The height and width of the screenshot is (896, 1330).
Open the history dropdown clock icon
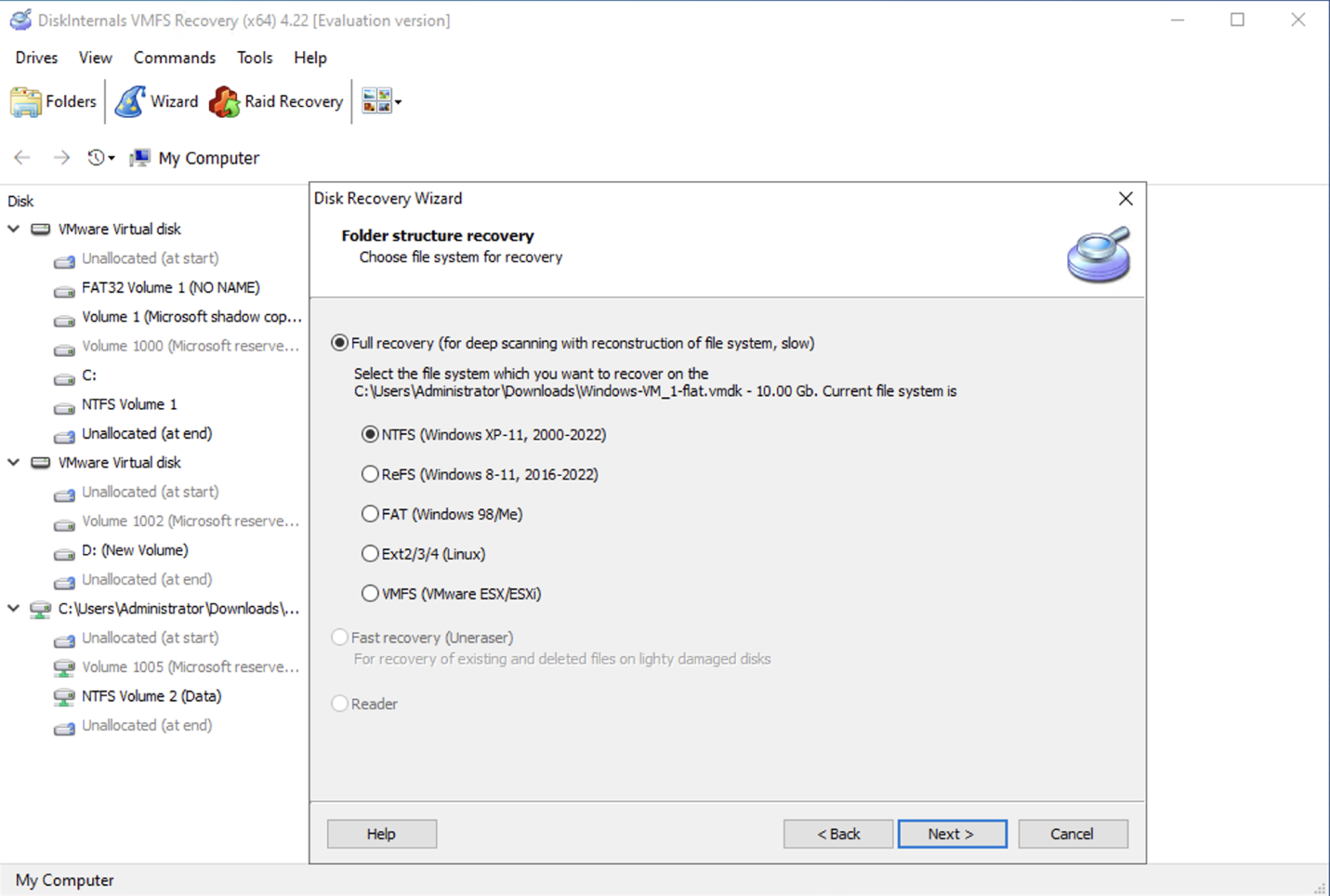[x=100, y=158]
